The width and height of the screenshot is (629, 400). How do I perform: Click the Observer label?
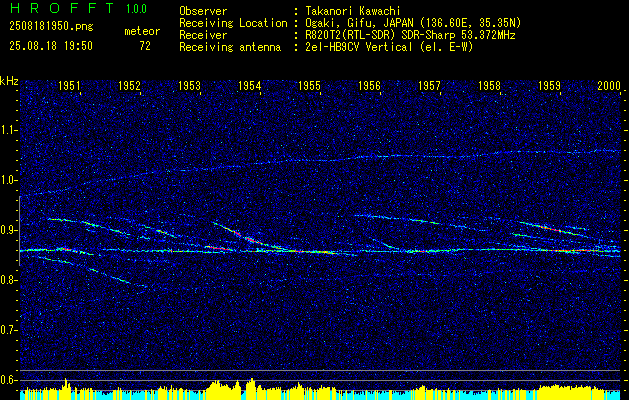pos(203,11)
